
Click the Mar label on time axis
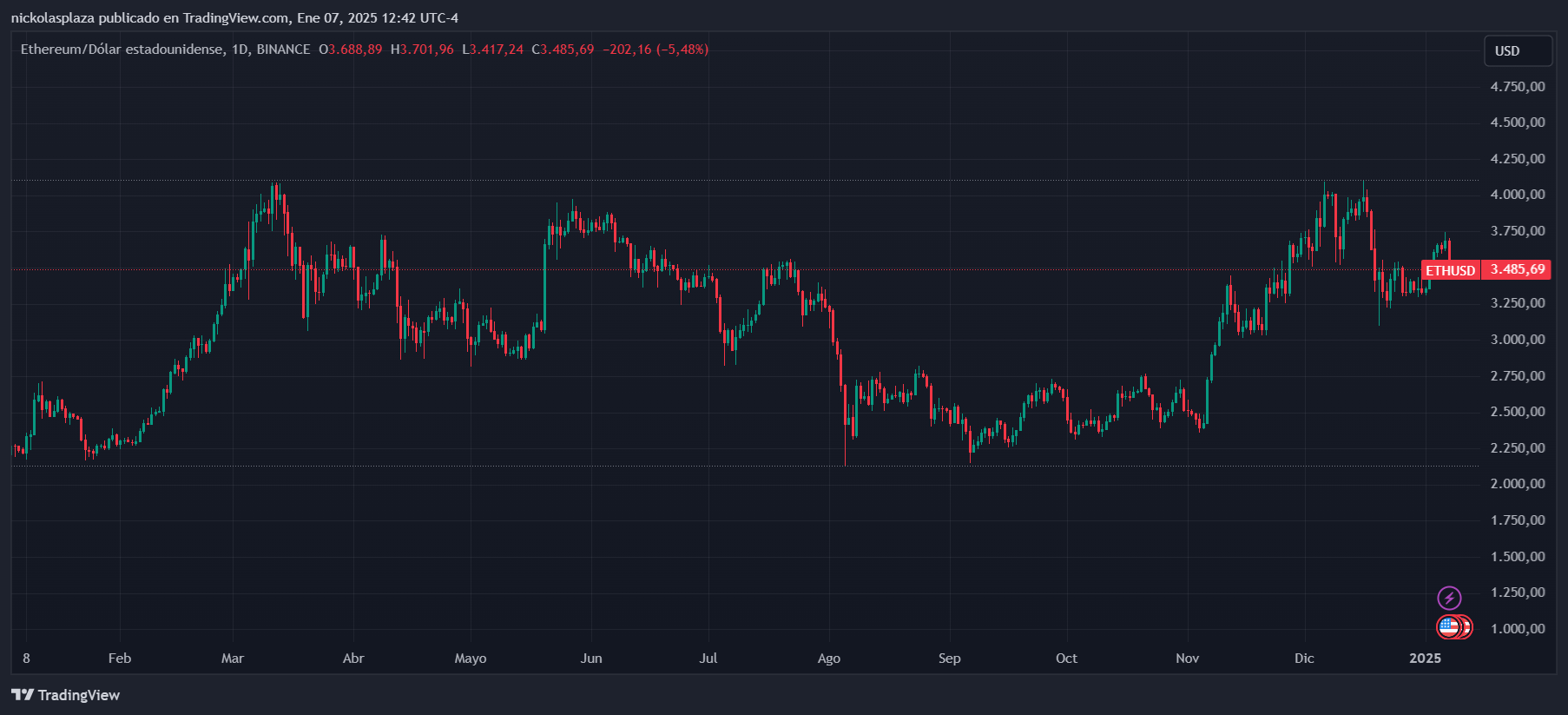(x=233, y=659)
